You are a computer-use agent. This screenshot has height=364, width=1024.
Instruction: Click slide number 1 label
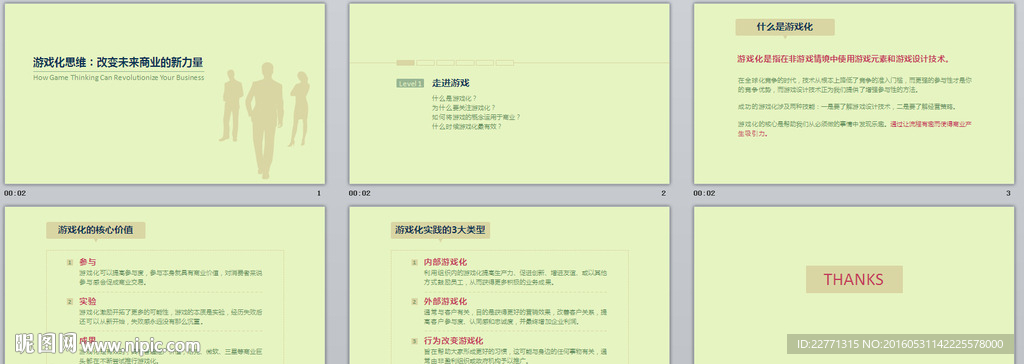[319, 193]
